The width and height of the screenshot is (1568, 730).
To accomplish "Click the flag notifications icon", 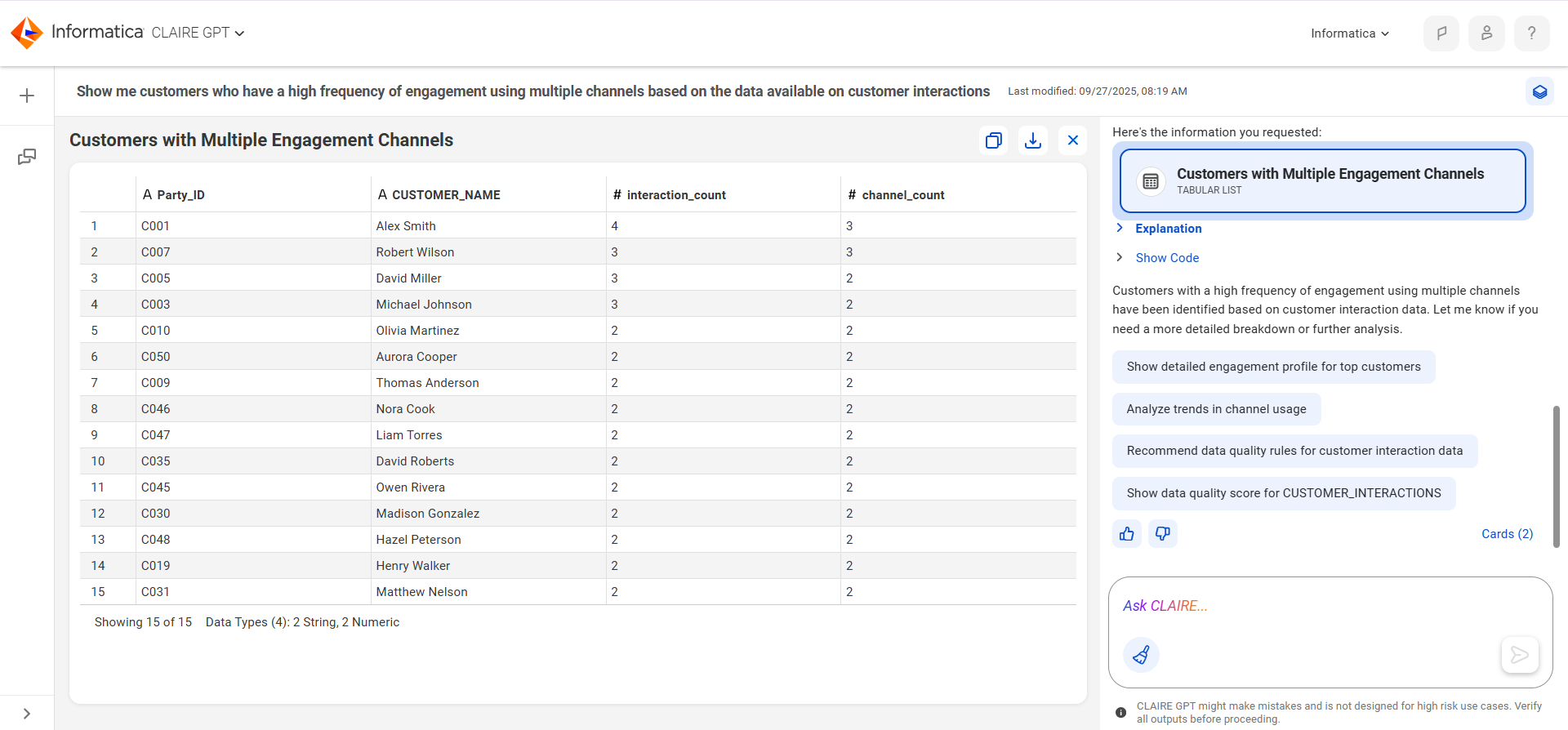I will coord(1441,33).
